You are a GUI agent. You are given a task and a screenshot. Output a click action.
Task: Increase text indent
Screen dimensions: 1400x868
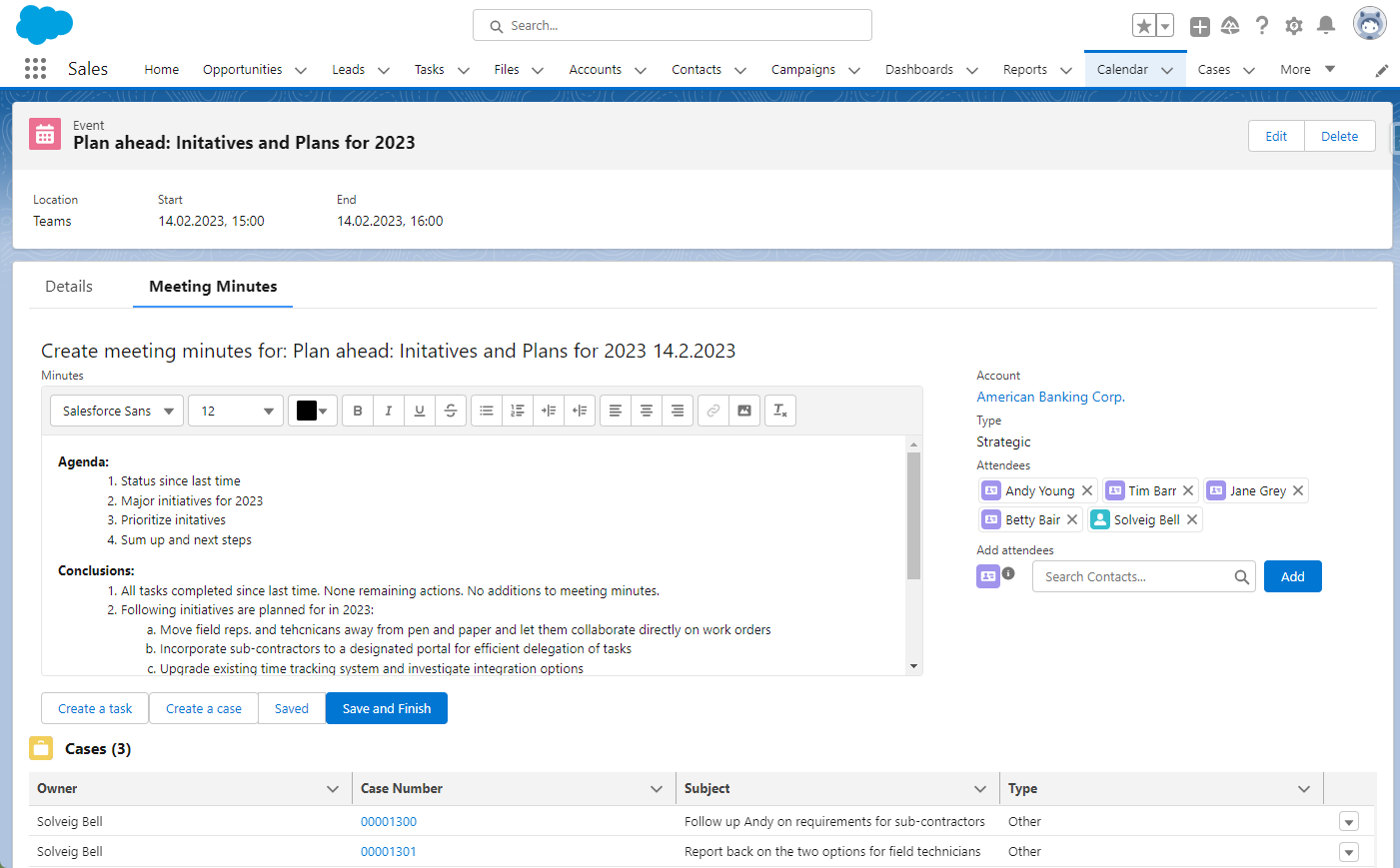coord(549,411)
